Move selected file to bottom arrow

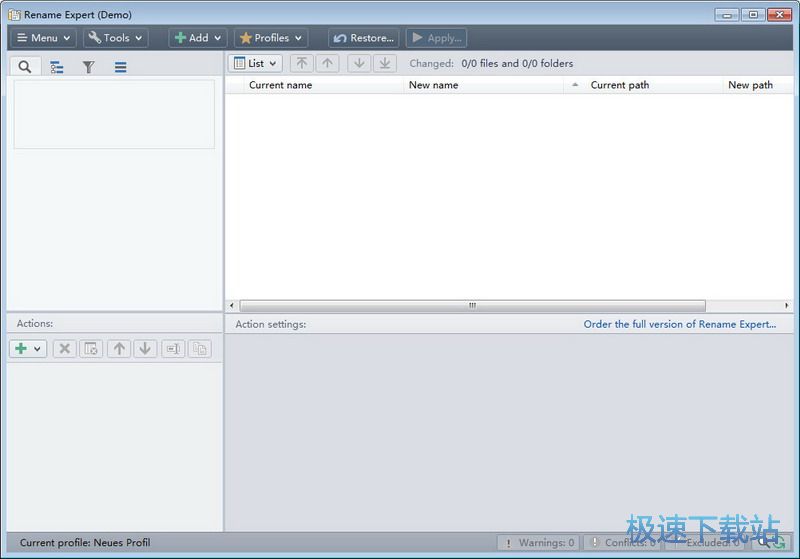(385, 63)
